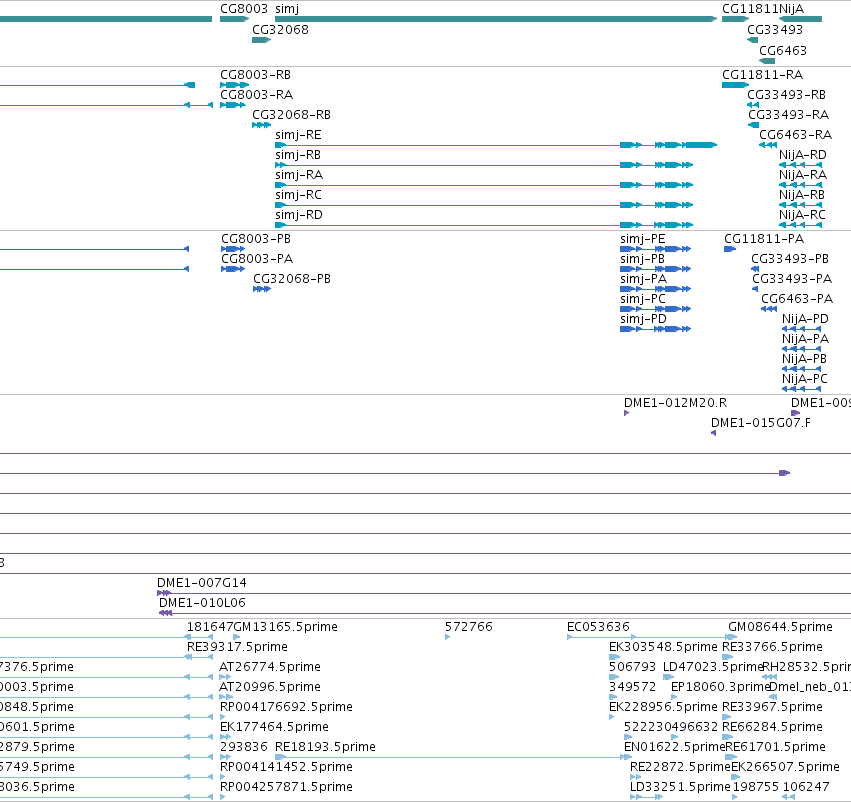This screenshot has width=851, height=802.
Task: Click EST RE39317.5prime
Action: click(237, 647)
